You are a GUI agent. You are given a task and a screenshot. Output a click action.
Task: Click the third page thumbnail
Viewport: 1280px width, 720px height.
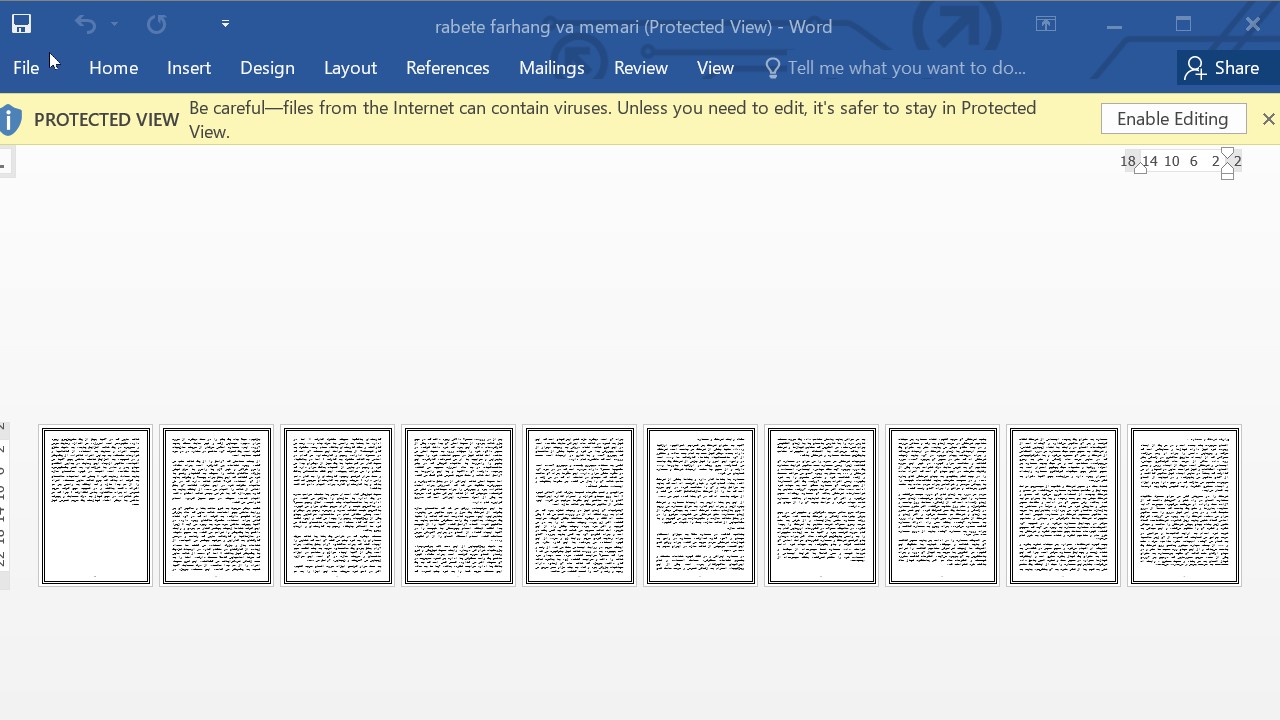click(338, 506)
